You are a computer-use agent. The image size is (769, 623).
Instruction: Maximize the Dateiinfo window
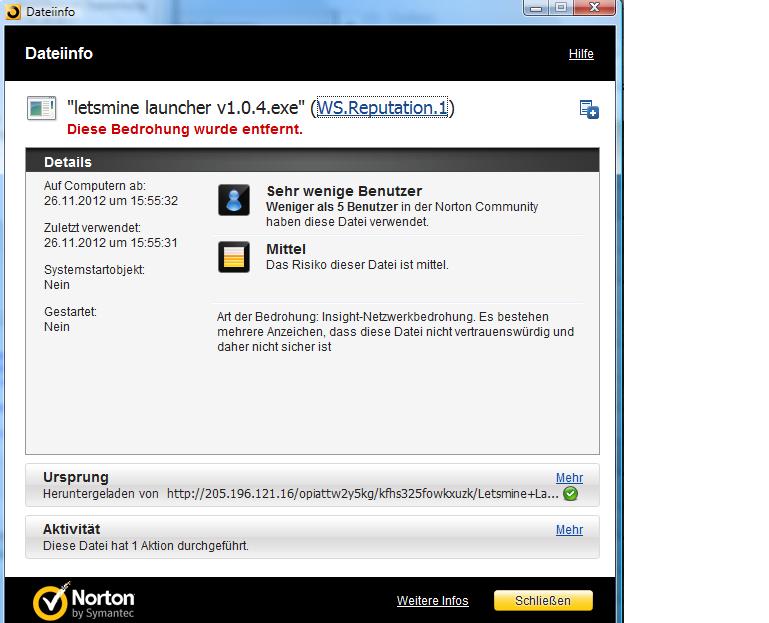560,8
